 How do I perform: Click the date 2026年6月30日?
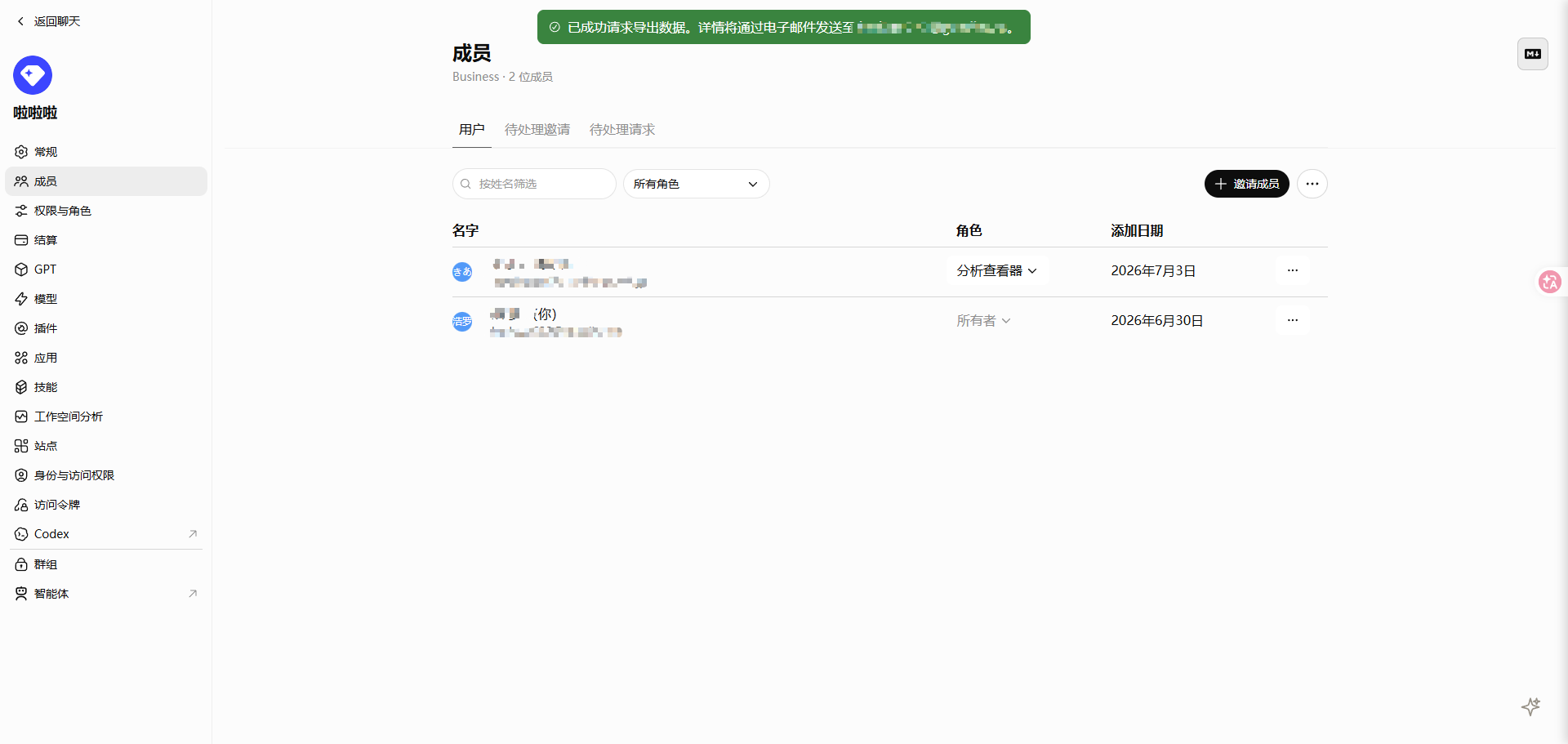[1157, 321]
